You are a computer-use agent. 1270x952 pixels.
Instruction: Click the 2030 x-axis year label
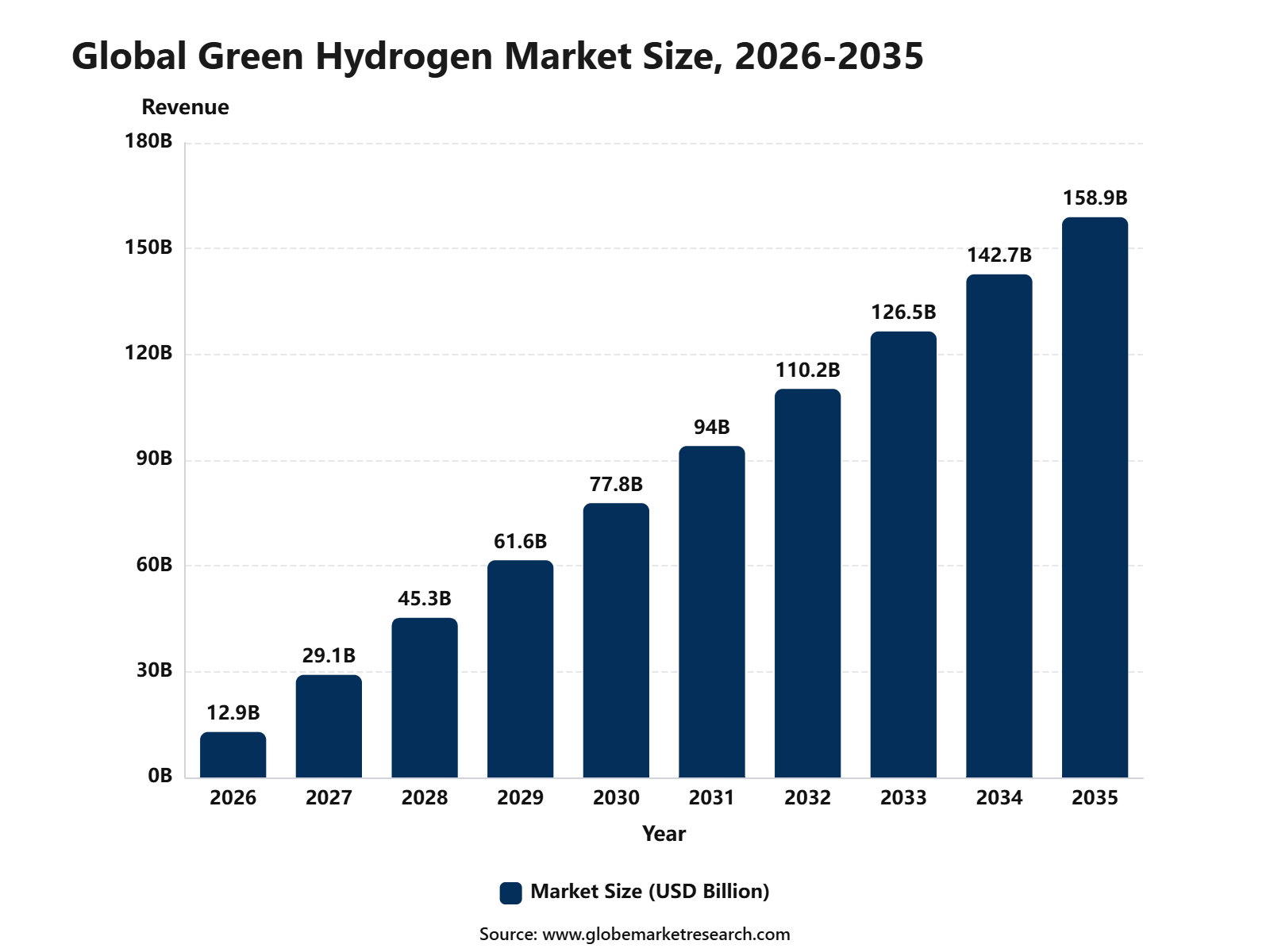point(616,798)
